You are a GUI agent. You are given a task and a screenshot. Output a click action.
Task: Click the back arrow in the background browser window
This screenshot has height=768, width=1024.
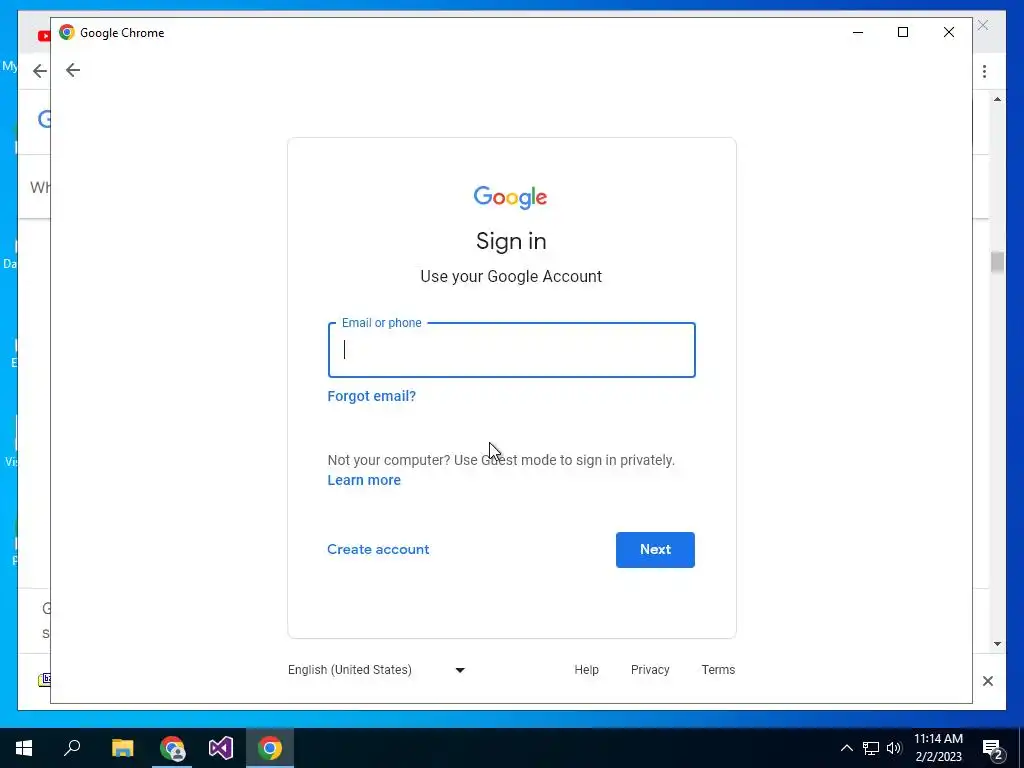click(x=40, y=71)
